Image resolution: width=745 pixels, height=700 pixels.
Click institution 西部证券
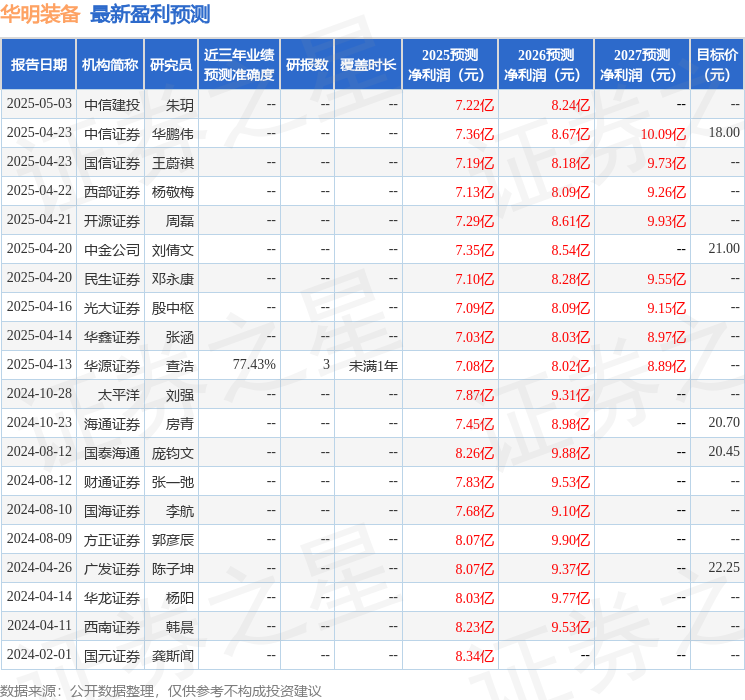[112, 192]
